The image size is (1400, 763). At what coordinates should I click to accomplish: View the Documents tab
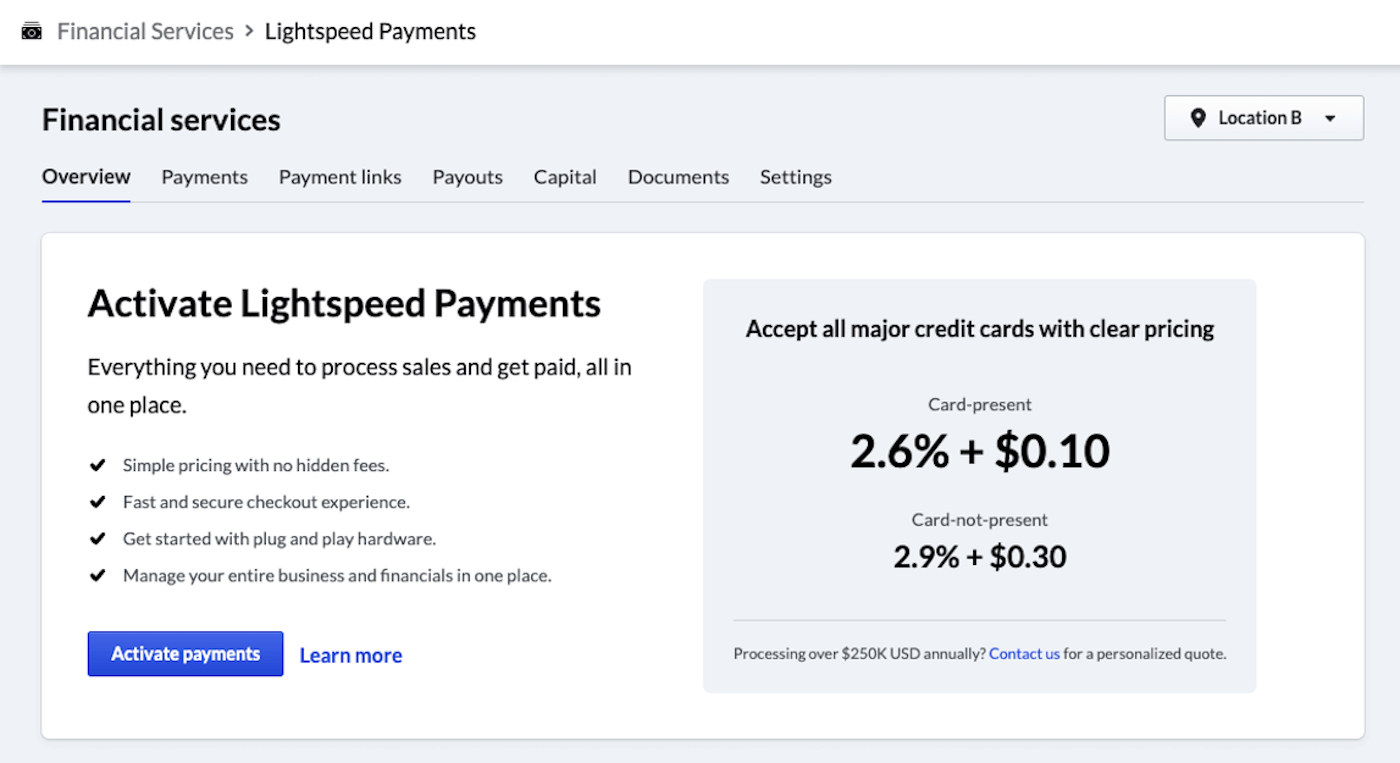[x=678, y=177]
